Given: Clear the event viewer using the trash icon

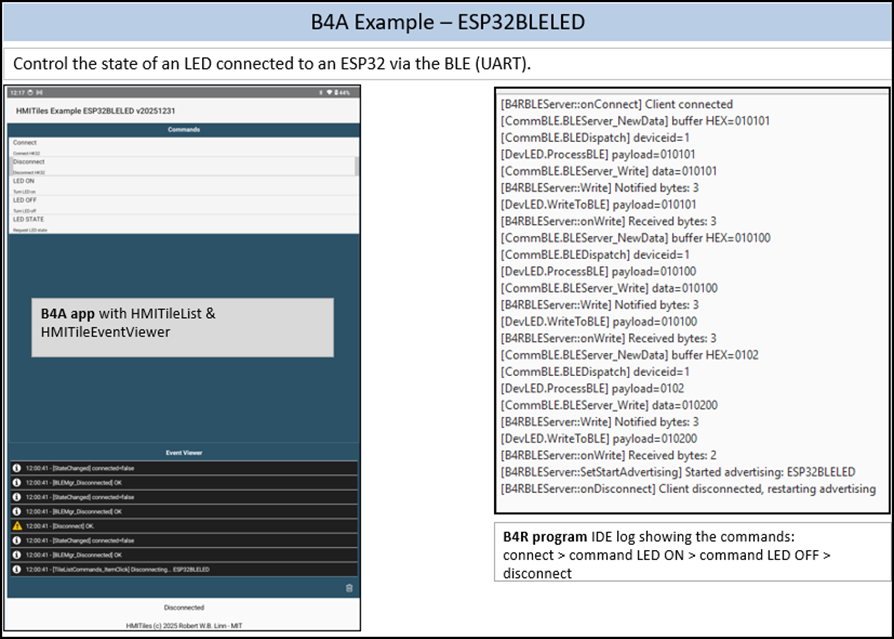Looking at the screenshot, I should click(x=350, y=588).
